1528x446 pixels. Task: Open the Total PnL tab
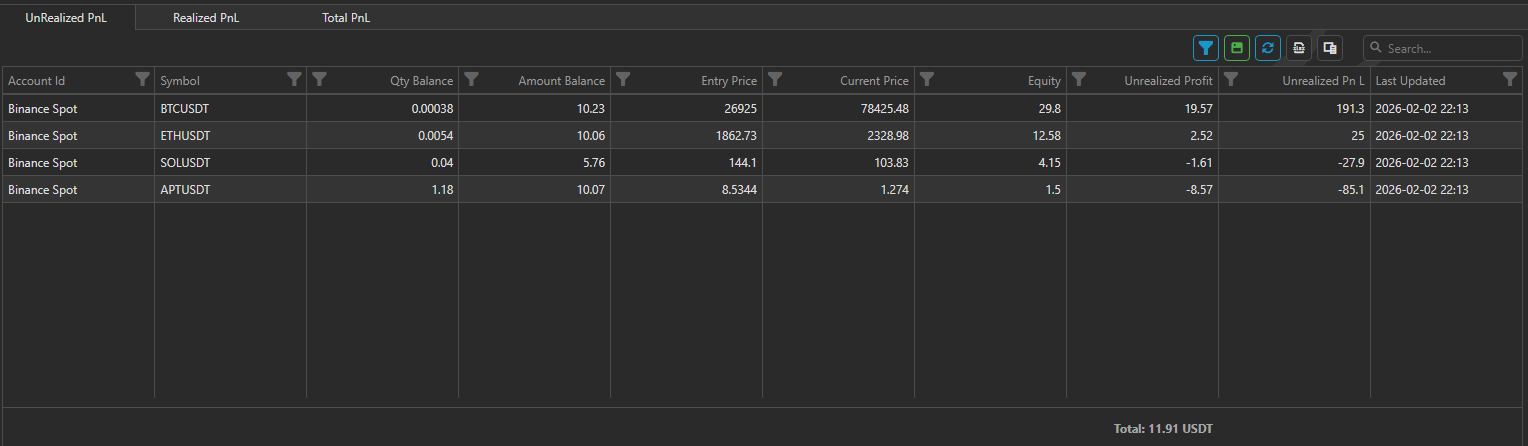[346, 18]
